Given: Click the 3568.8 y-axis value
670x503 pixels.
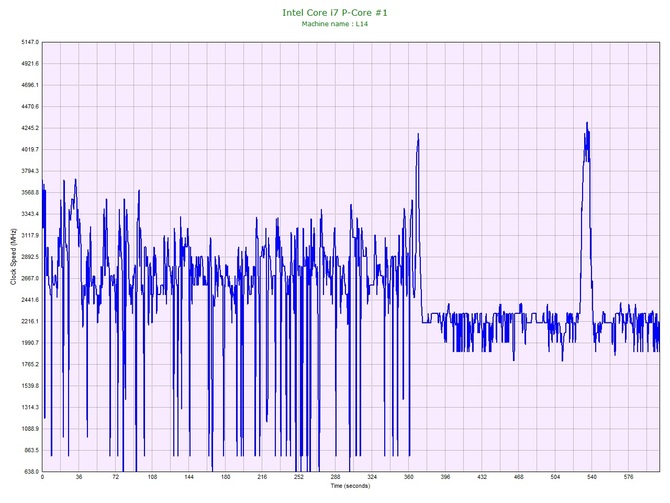Looking at the screenshot, I should tap(30, 193).
